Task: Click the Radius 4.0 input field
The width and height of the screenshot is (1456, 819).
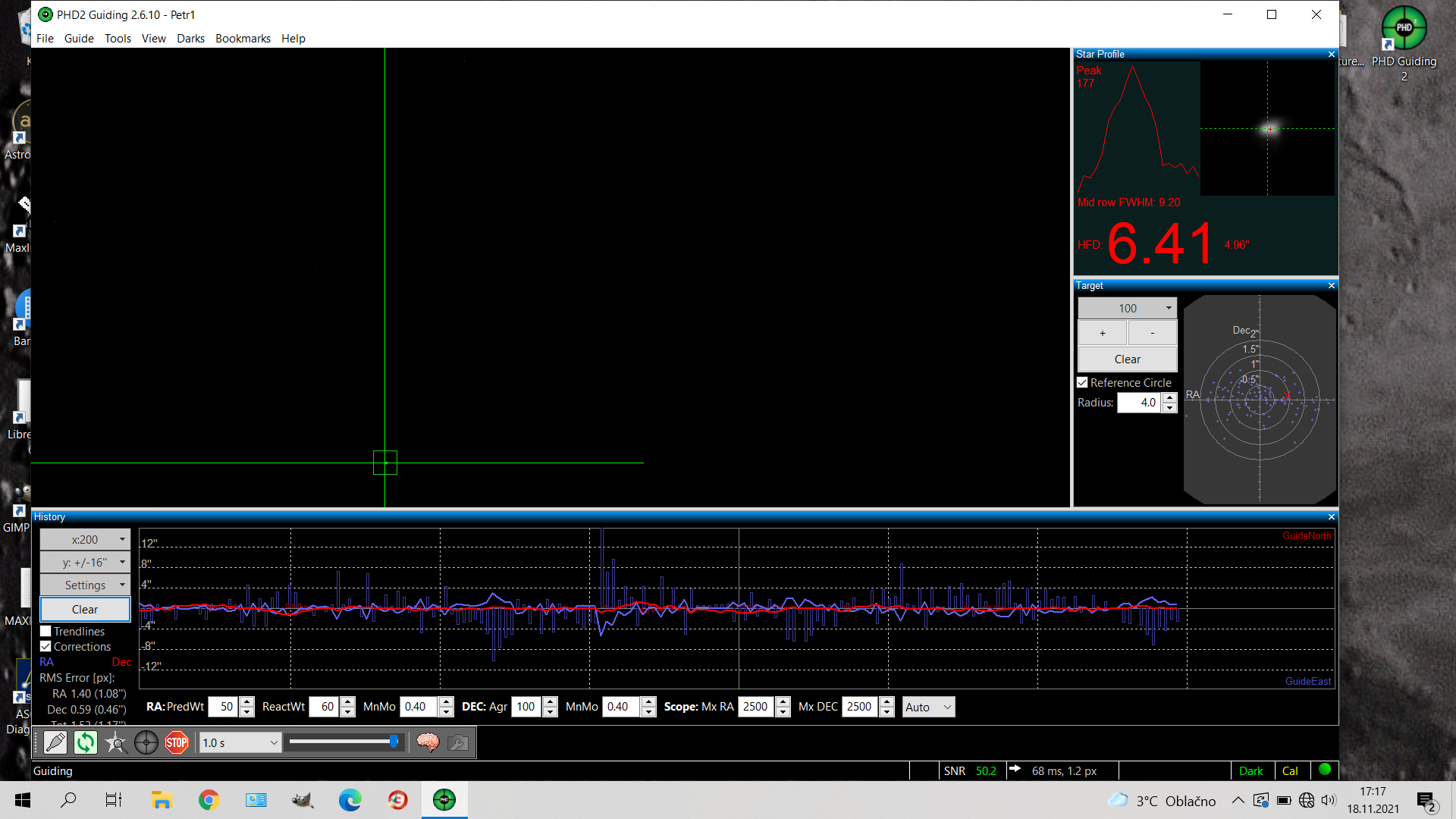Action: point(1139,403)
